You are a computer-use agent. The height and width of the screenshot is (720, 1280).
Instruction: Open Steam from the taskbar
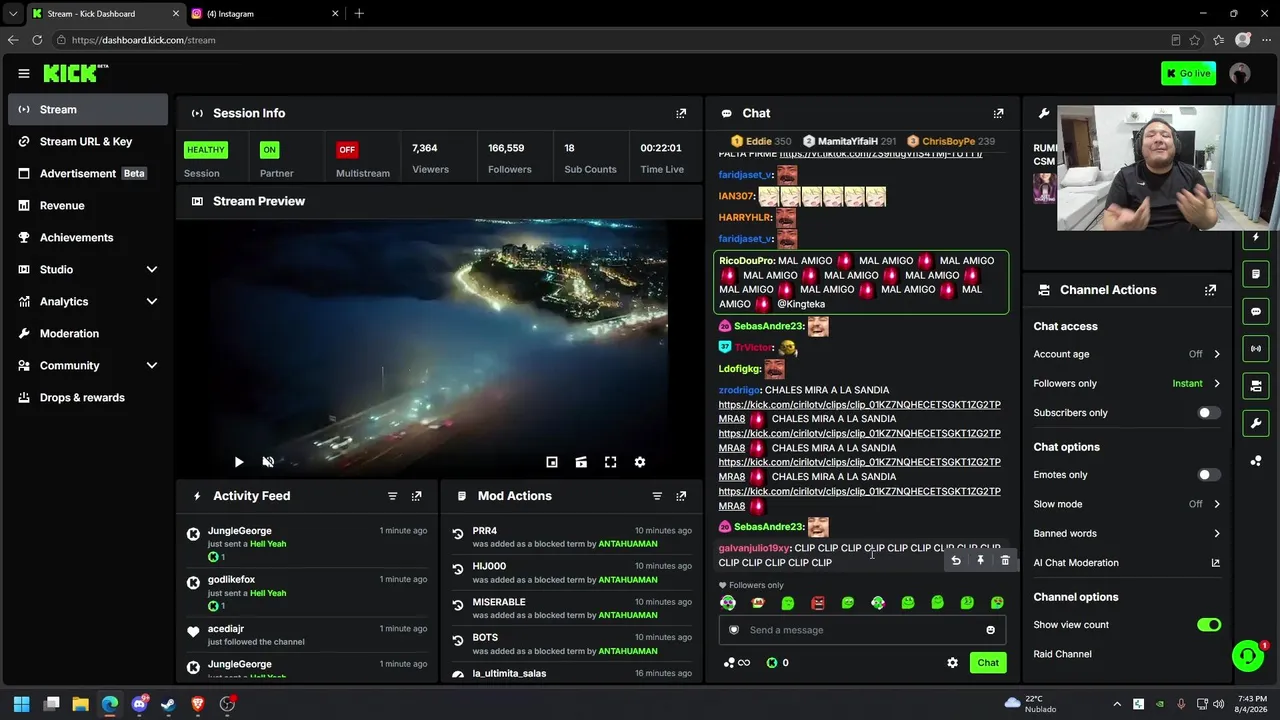[x=168, y=704]
